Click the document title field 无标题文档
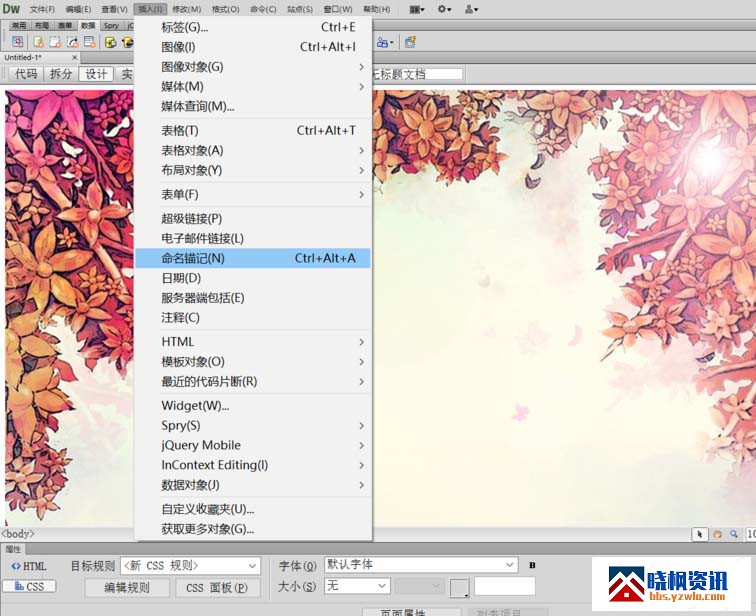The height and width of the screenshot is (616, 756). pyautogui.click(x=417, y=74)
